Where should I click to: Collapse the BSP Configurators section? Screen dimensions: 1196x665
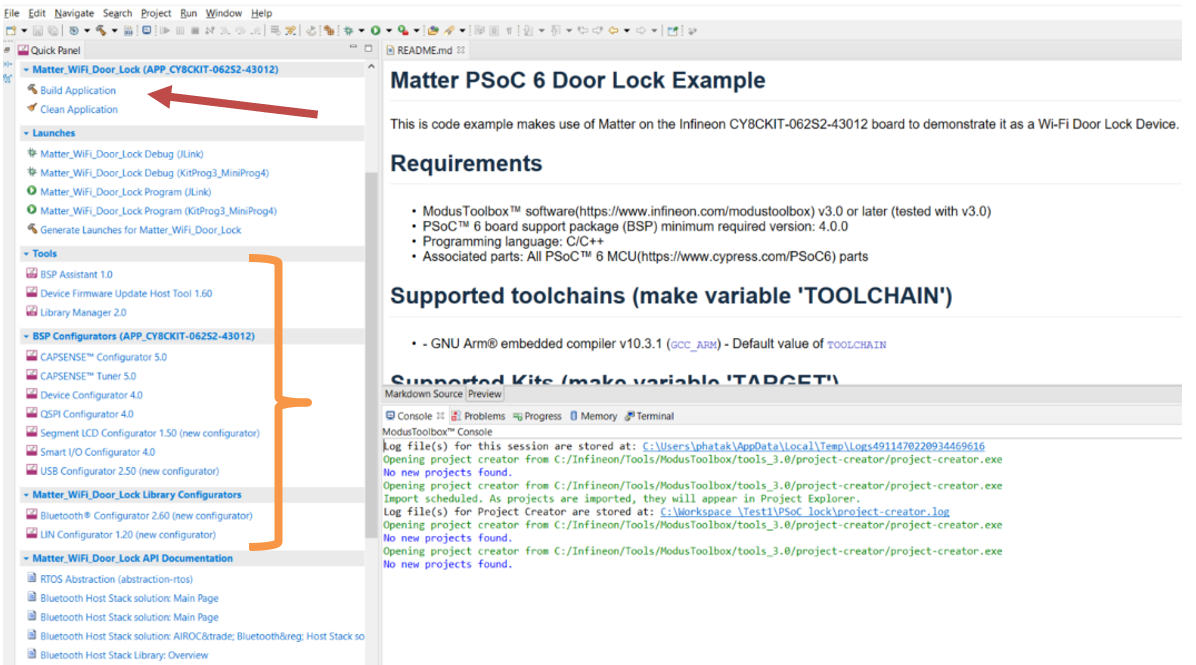pyautogui.click(x=27, y=336)
